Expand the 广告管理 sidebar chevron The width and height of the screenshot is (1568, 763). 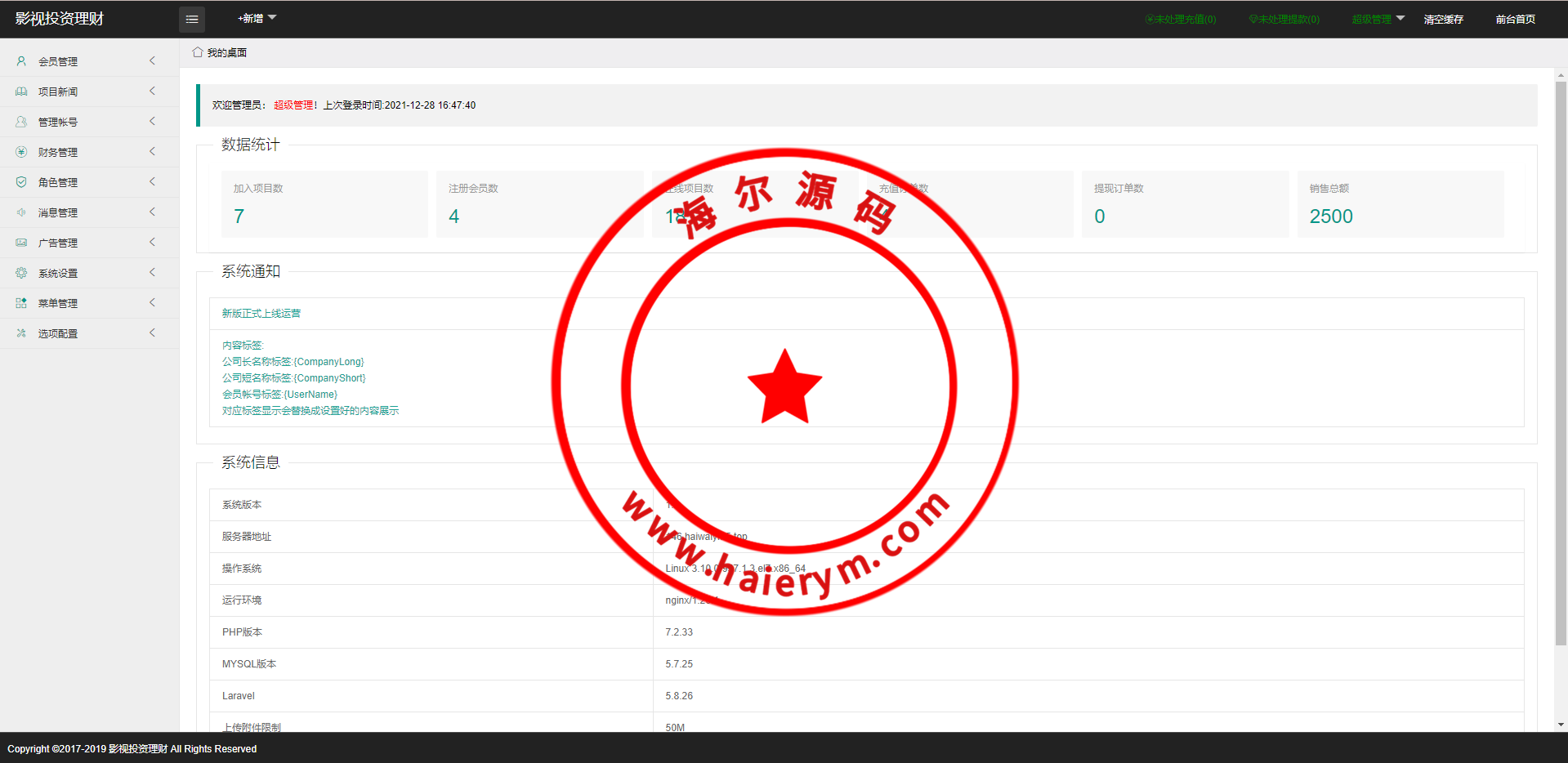click(x=152, y=243)
